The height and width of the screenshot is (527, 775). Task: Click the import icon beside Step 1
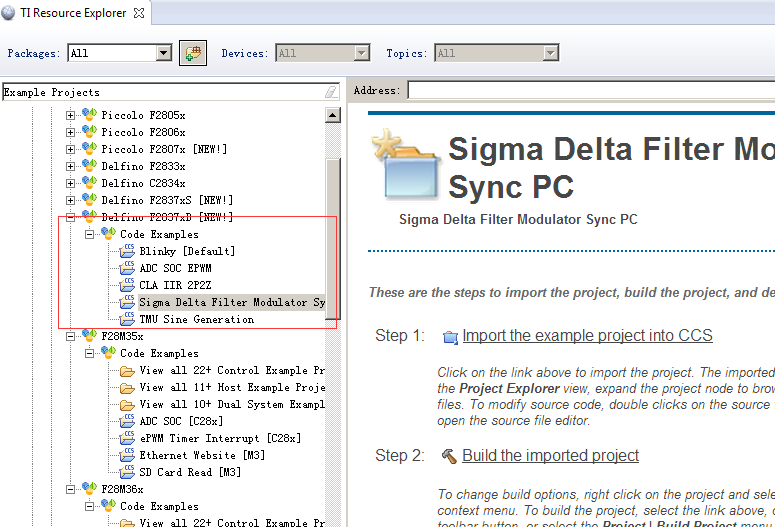(450, 337)
